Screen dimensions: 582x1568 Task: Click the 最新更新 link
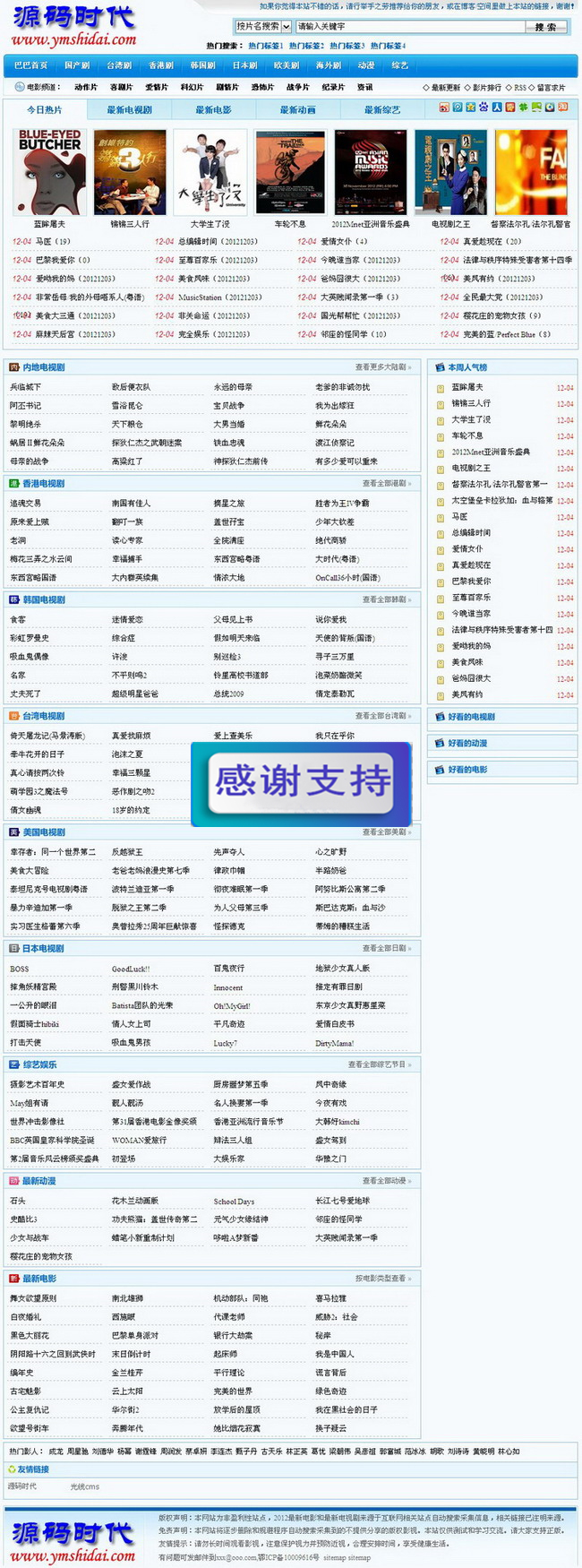445,88
